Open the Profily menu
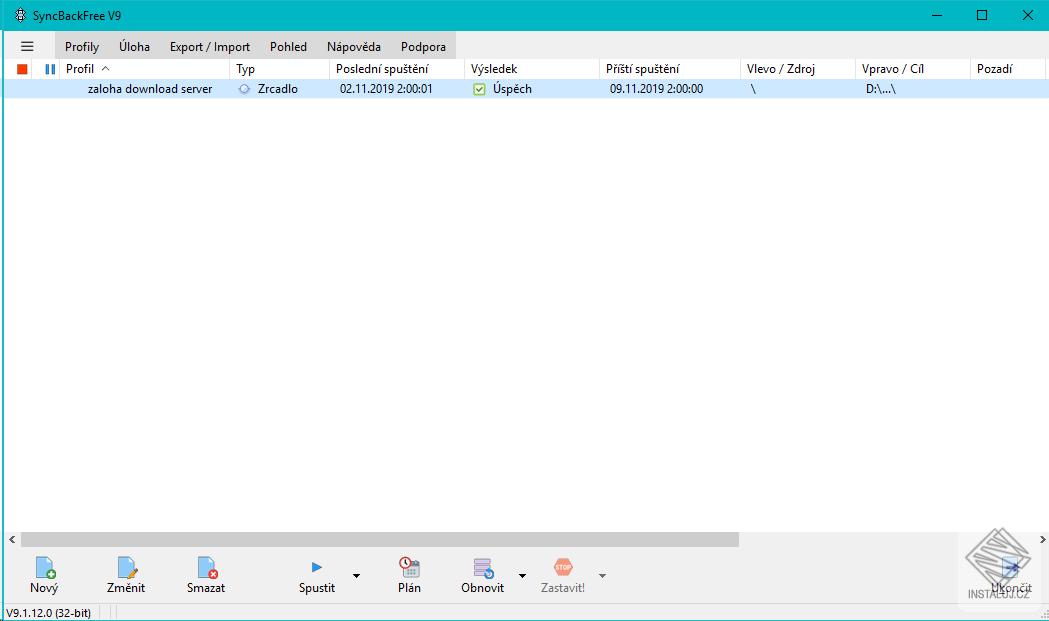This screenshot has height=621, width=1049. pos(82,47)
